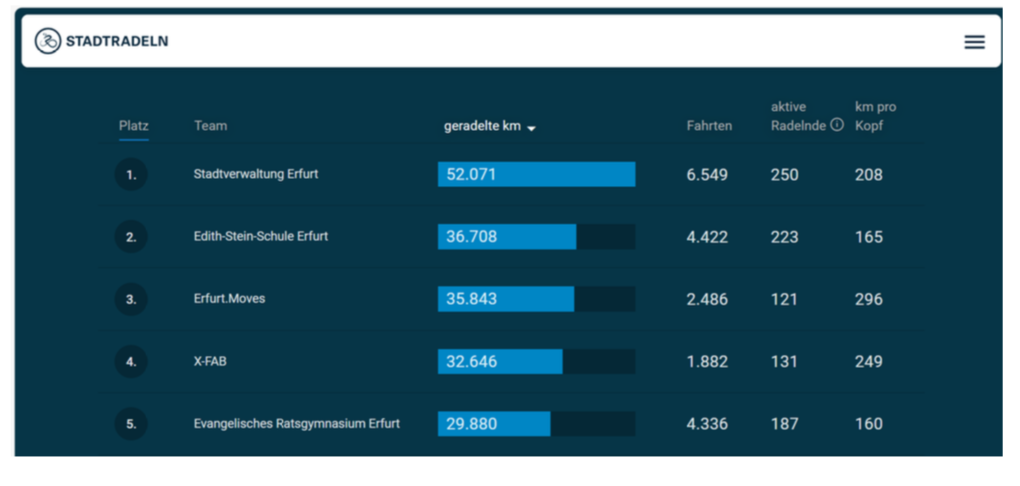Image resolution: width=1020 pixels, height=486 pixels.
Task: Sort by the Fahrten column header
Action: (x=709, y=126)
